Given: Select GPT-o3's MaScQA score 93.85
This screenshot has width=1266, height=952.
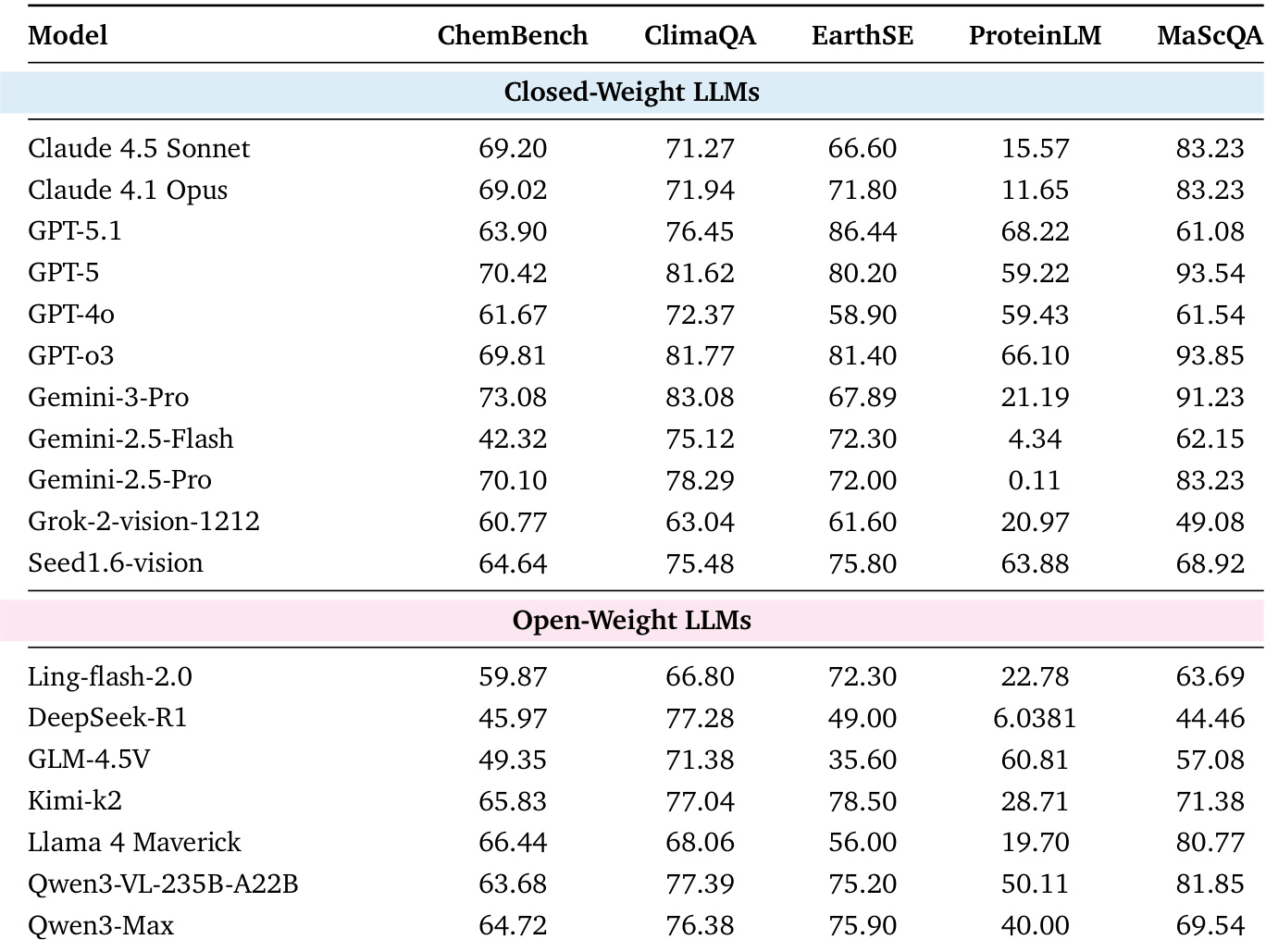Looking at the screenshot, I should tap(1210, 355).
